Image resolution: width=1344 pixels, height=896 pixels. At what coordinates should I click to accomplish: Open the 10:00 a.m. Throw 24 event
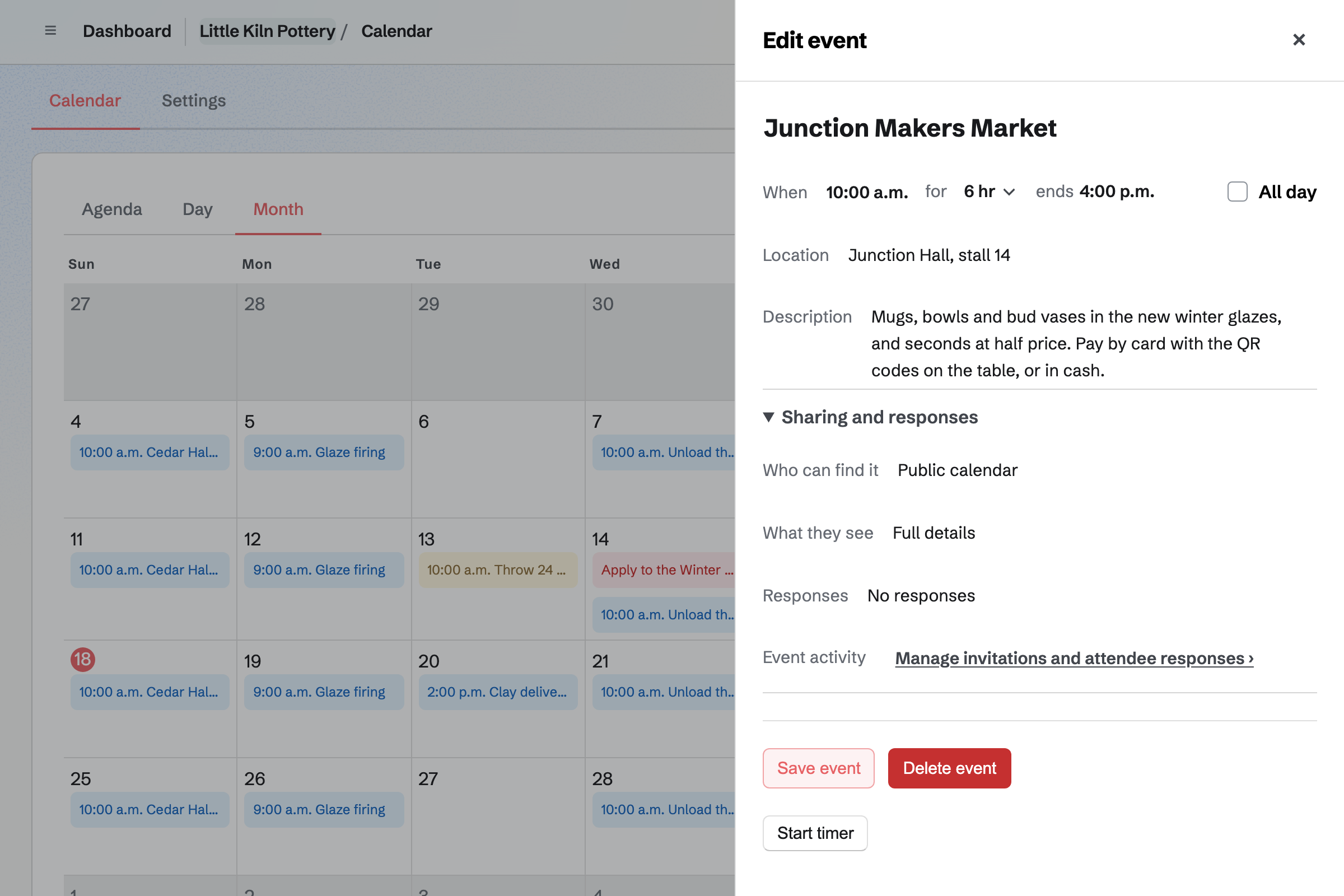498,570
